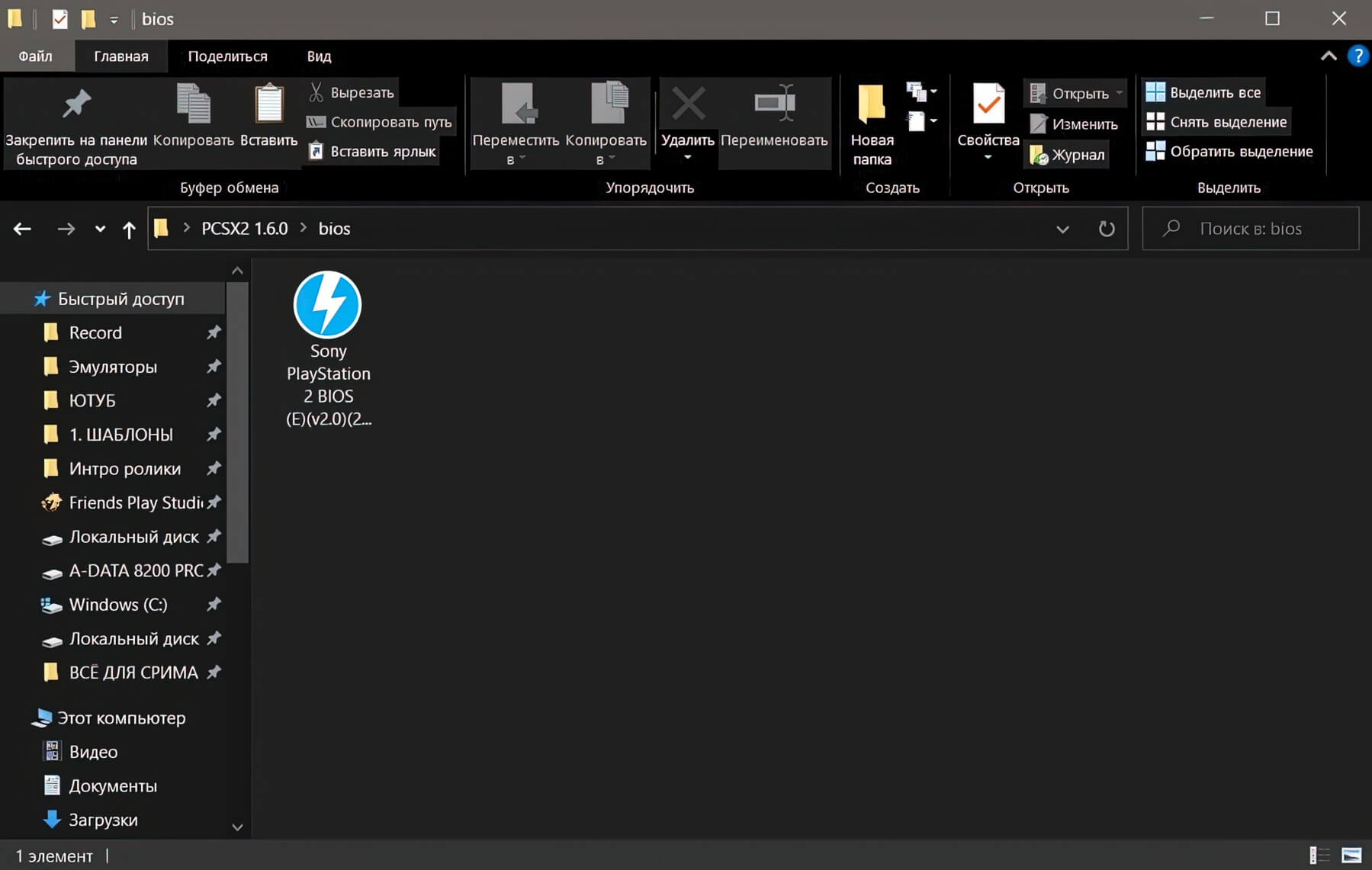This screenshot has height=870, width=1372.
Task: Open the Файл tab
Action: [36, 56]
